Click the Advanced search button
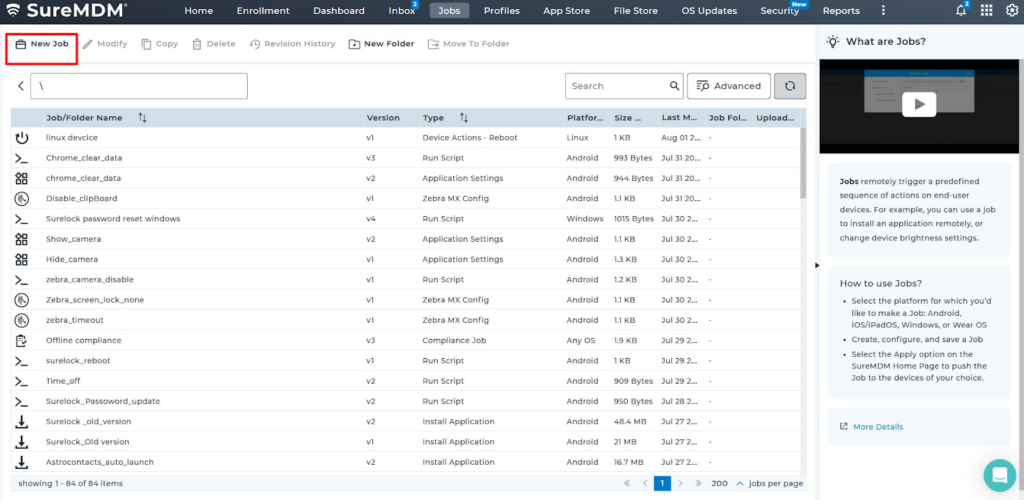This screenshot has height=500, width=1024. (729, 86)
